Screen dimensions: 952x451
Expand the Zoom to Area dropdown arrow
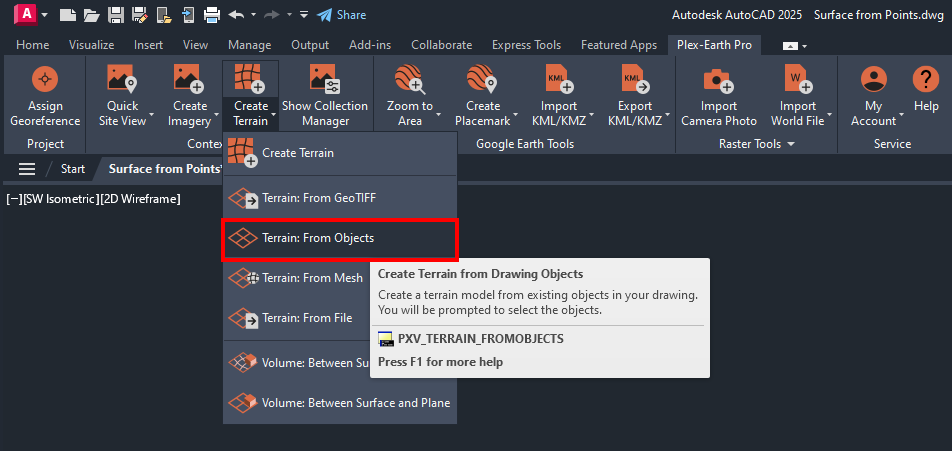click(x=440, y=114)
